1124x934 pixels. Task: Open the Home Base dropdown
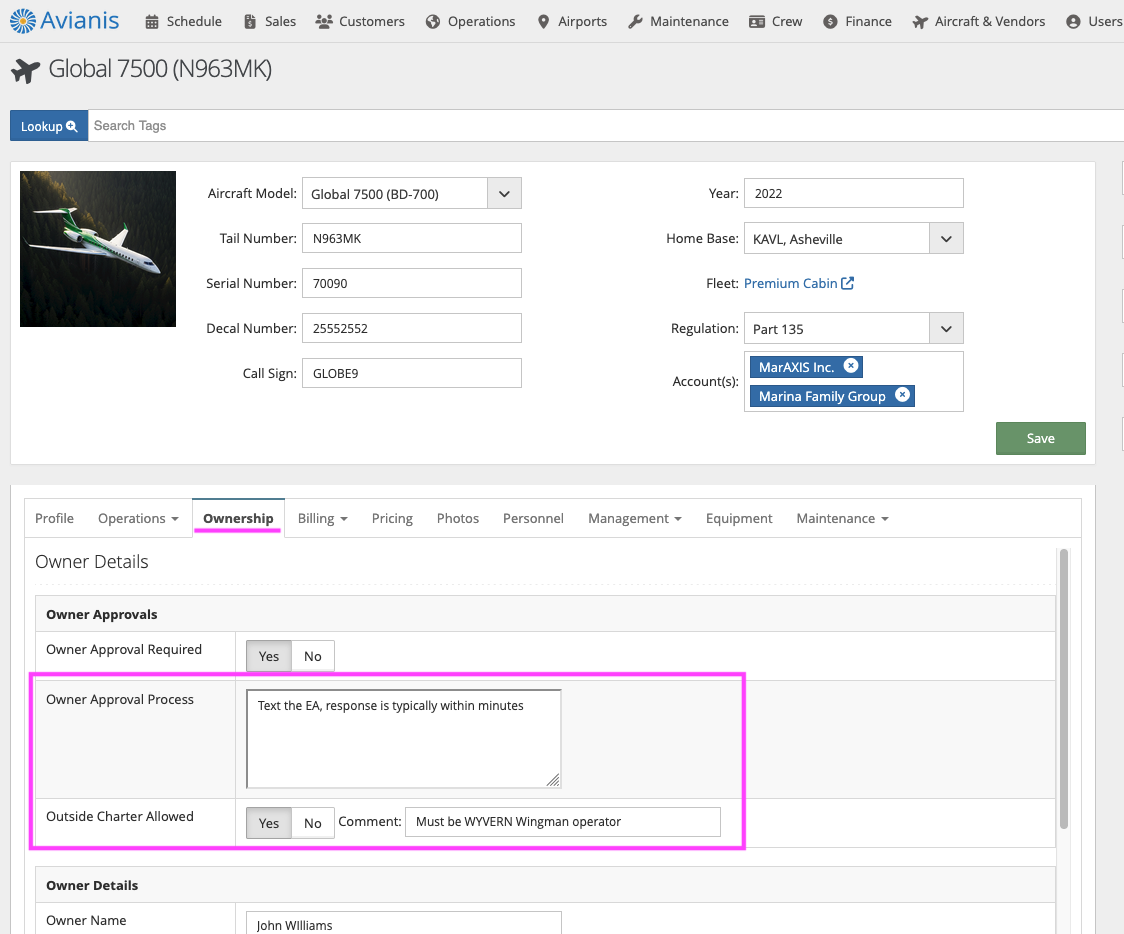point(946,239)
